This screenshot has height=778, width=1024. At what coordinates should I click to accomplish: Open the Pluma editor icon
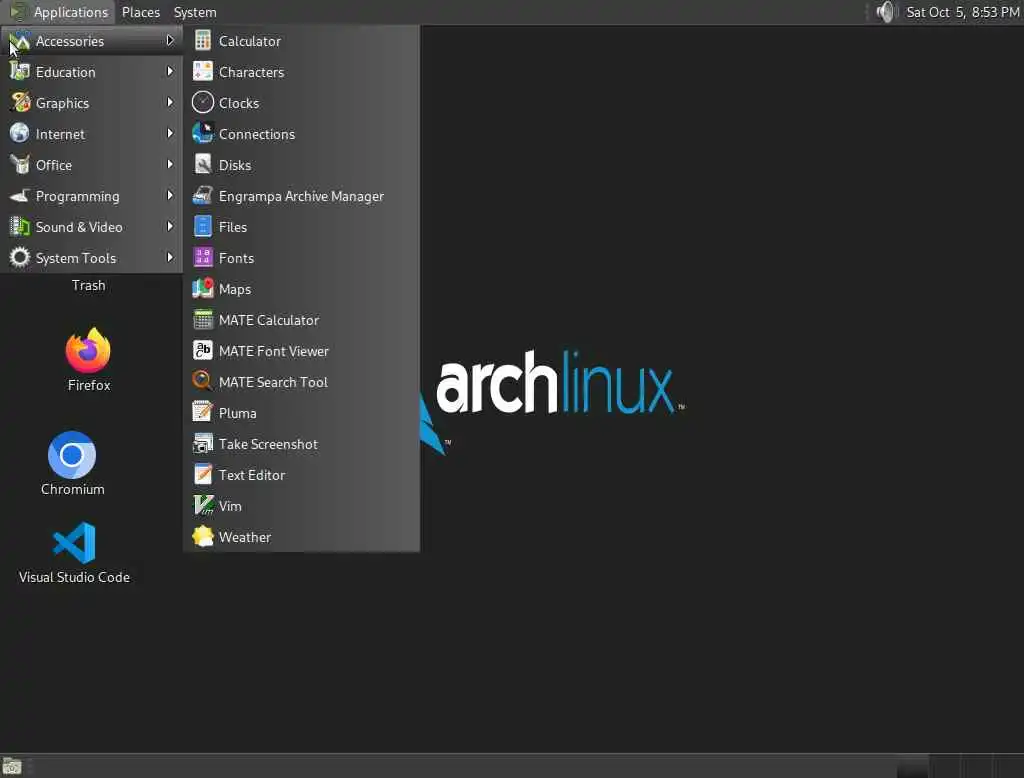[x=202, y=413]
